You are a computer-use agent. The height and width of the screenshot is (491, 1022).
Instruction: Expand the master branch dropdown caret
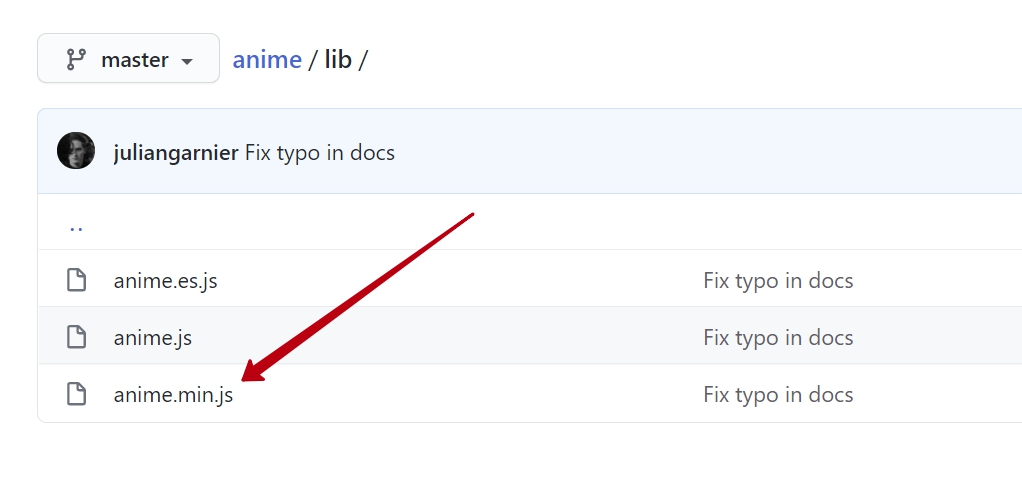point(186,61)
